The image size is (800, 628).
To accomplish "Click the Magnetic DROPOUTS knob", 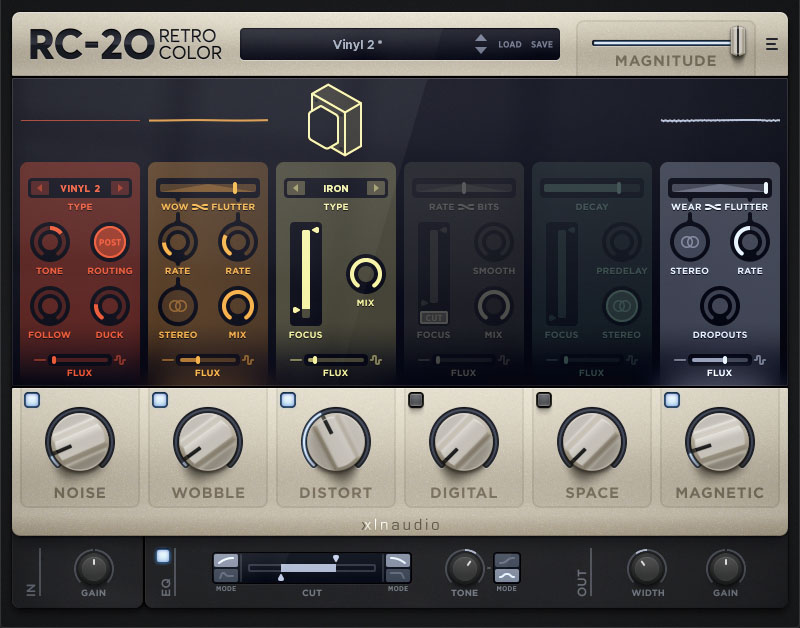I will click(x=720, y=306).
